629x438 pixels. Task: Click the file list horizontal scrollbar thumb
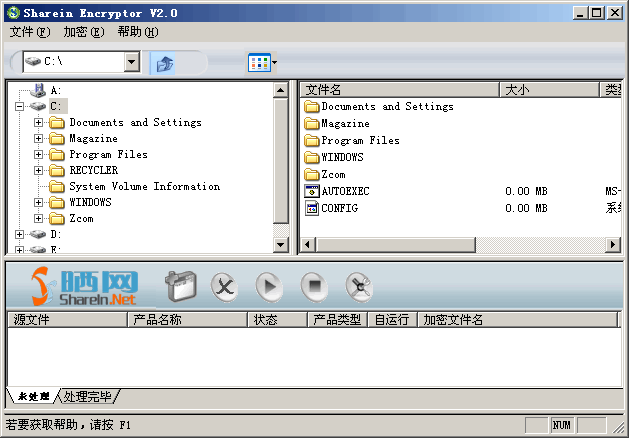coord(396,244)
